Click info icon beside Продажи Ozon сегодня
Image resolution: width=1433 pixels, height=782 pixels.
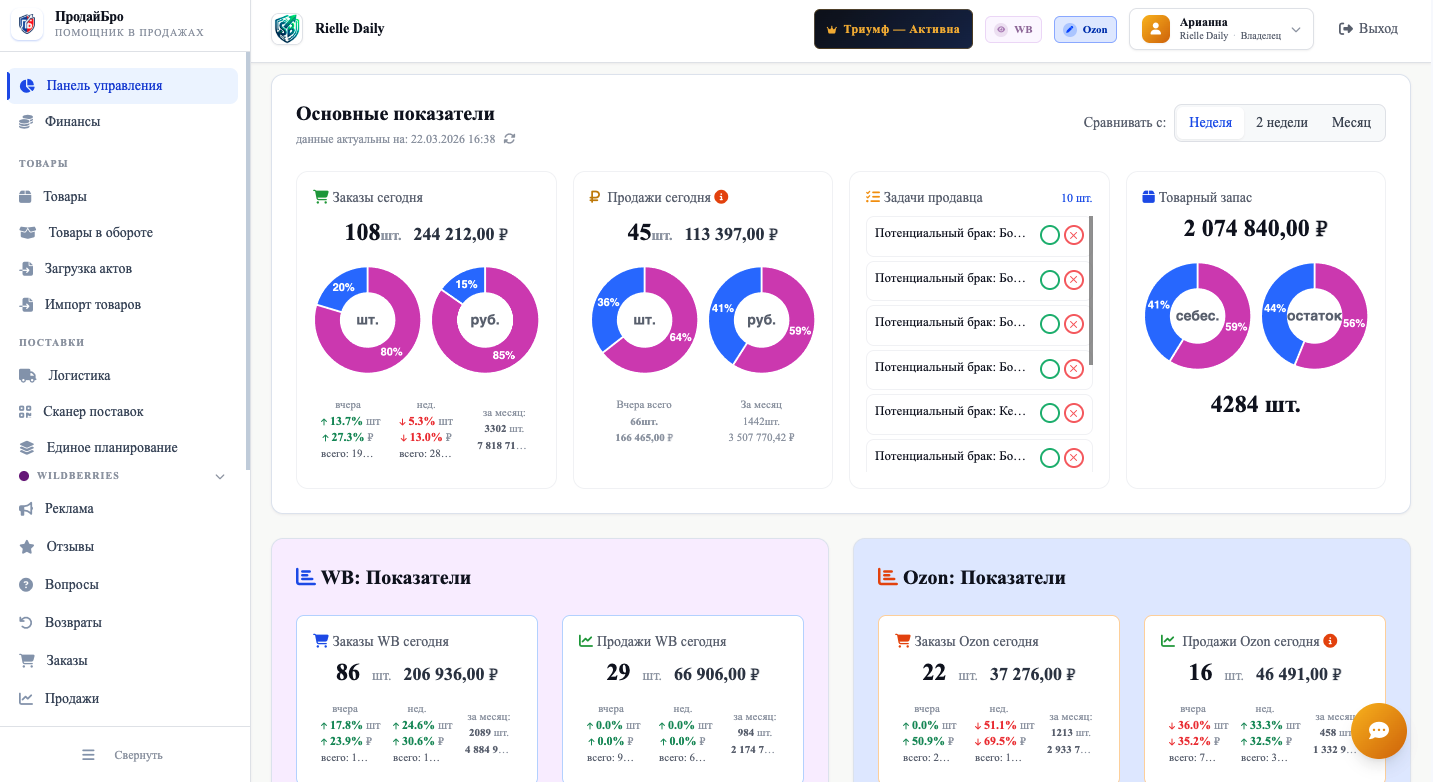[x=1330, y=641]
